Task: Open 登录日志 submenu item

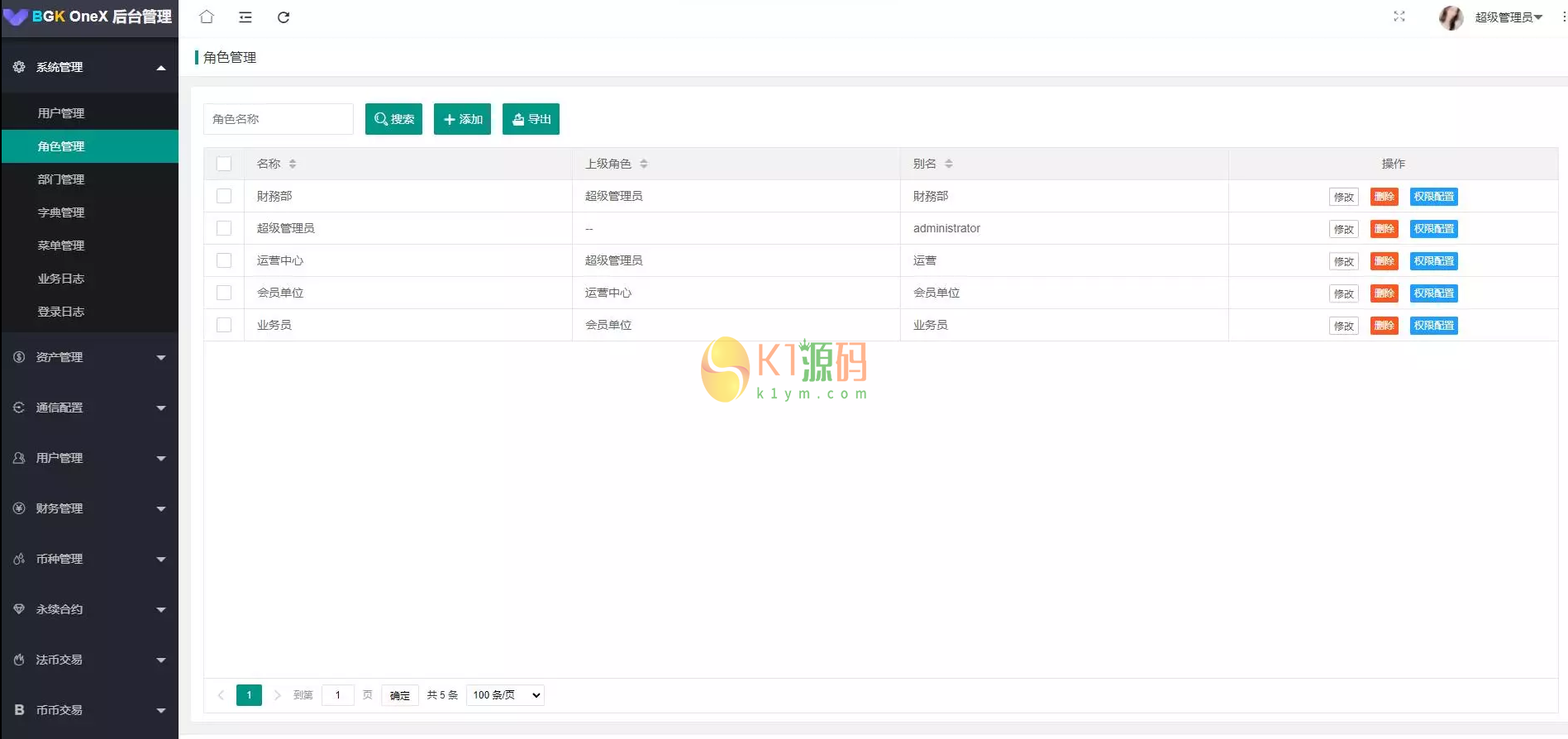Action: pos(89,312)
